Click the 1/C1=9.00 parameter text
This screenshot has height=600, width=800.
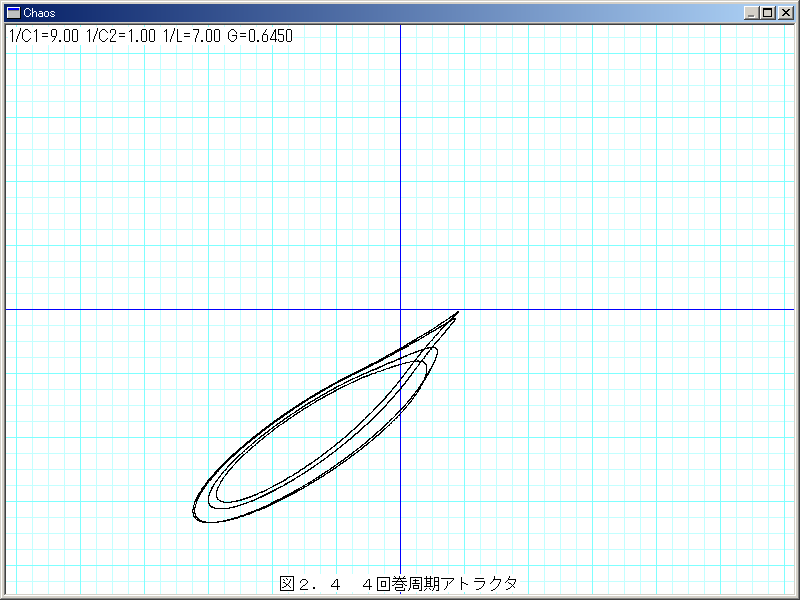click(44, 36)
